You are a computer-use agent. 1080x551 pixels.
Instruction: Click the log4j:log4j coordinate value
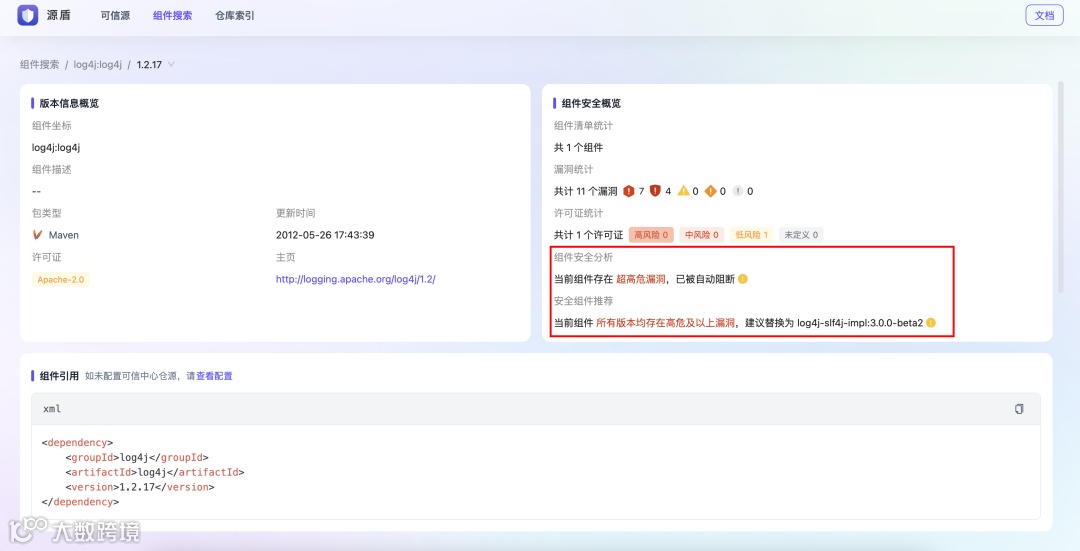pos(56,147)
